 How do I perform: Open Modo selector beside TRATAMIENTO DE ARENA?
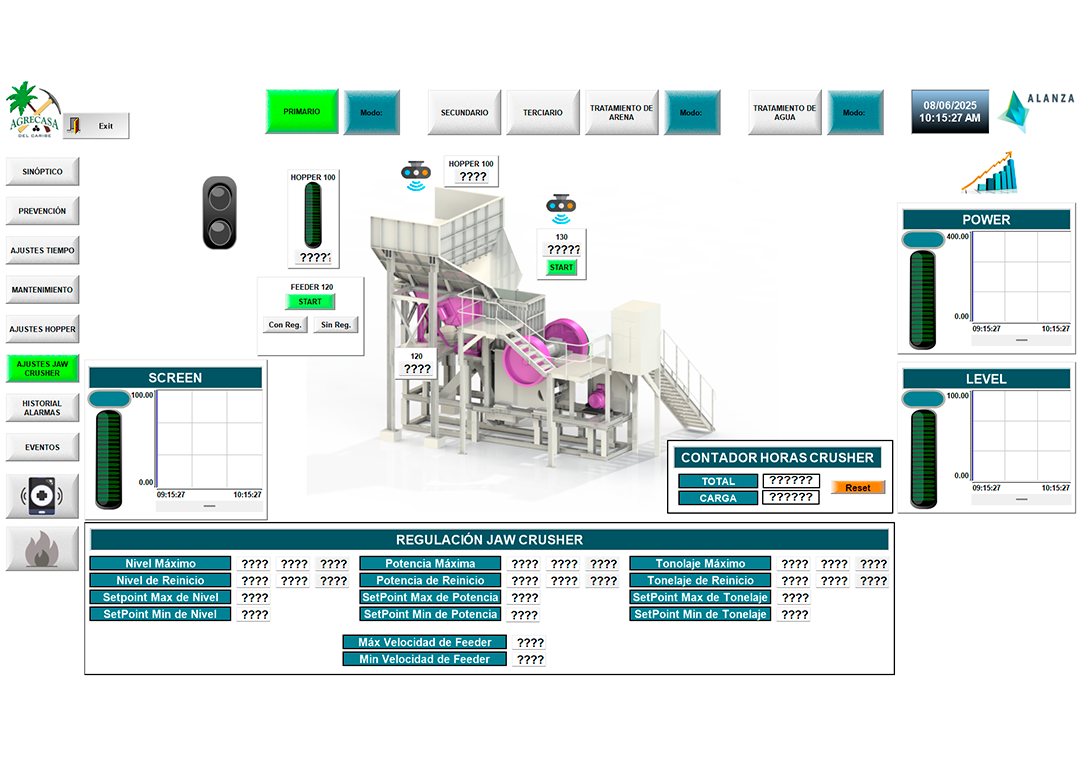[691, 112]
